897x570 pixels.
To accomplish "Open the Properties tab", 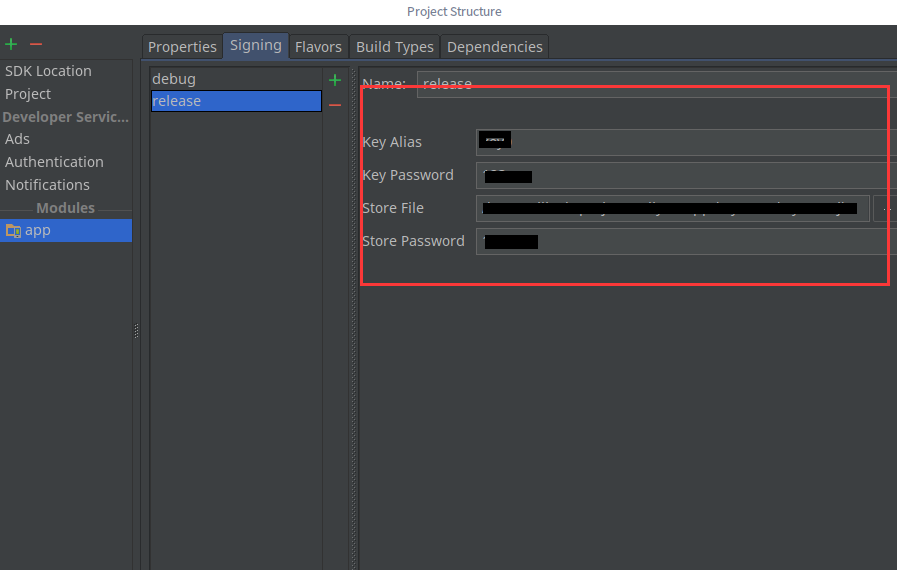I will [x=182, y=47].
